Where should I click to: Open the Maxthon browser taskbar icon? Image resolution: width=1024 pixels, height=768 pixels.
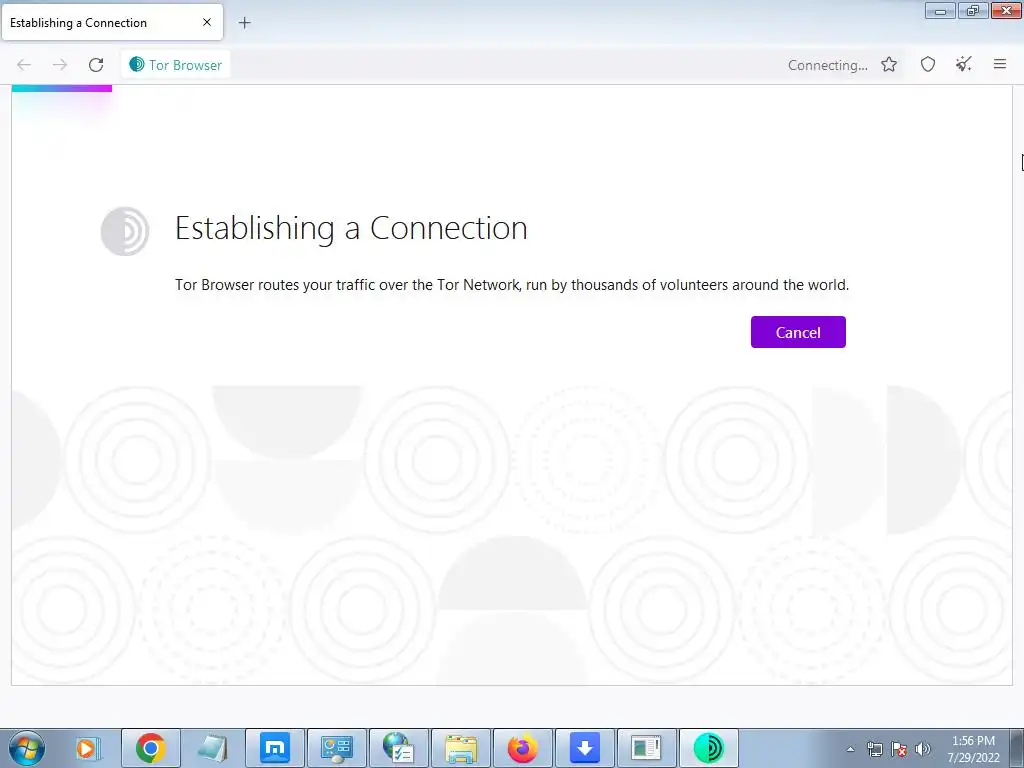point(275,748)
